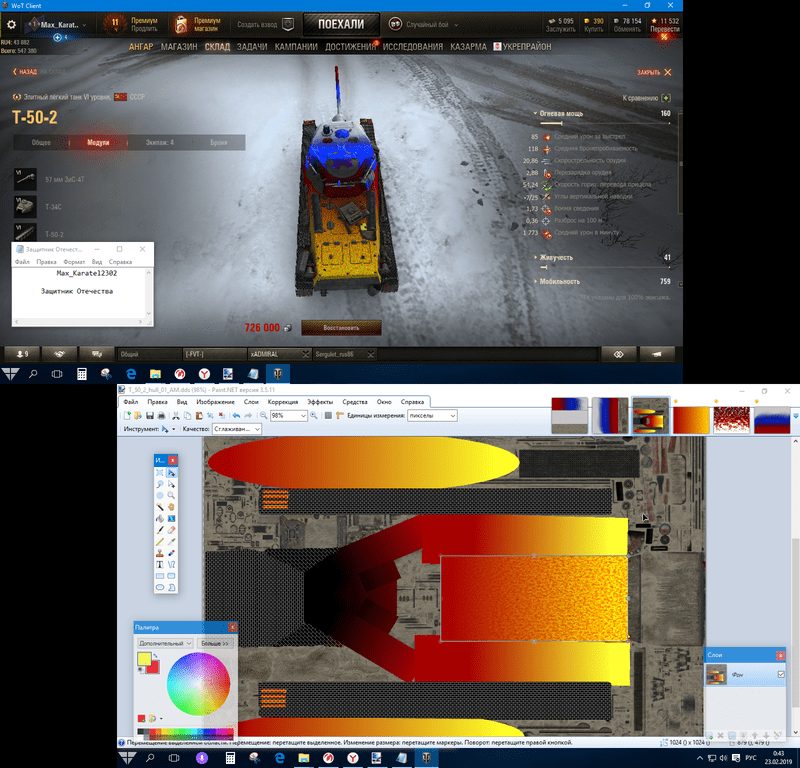Open the Дополнительный dropdown in Палитра
Viewport: 800px width, 768px height.
pos(165,643)
